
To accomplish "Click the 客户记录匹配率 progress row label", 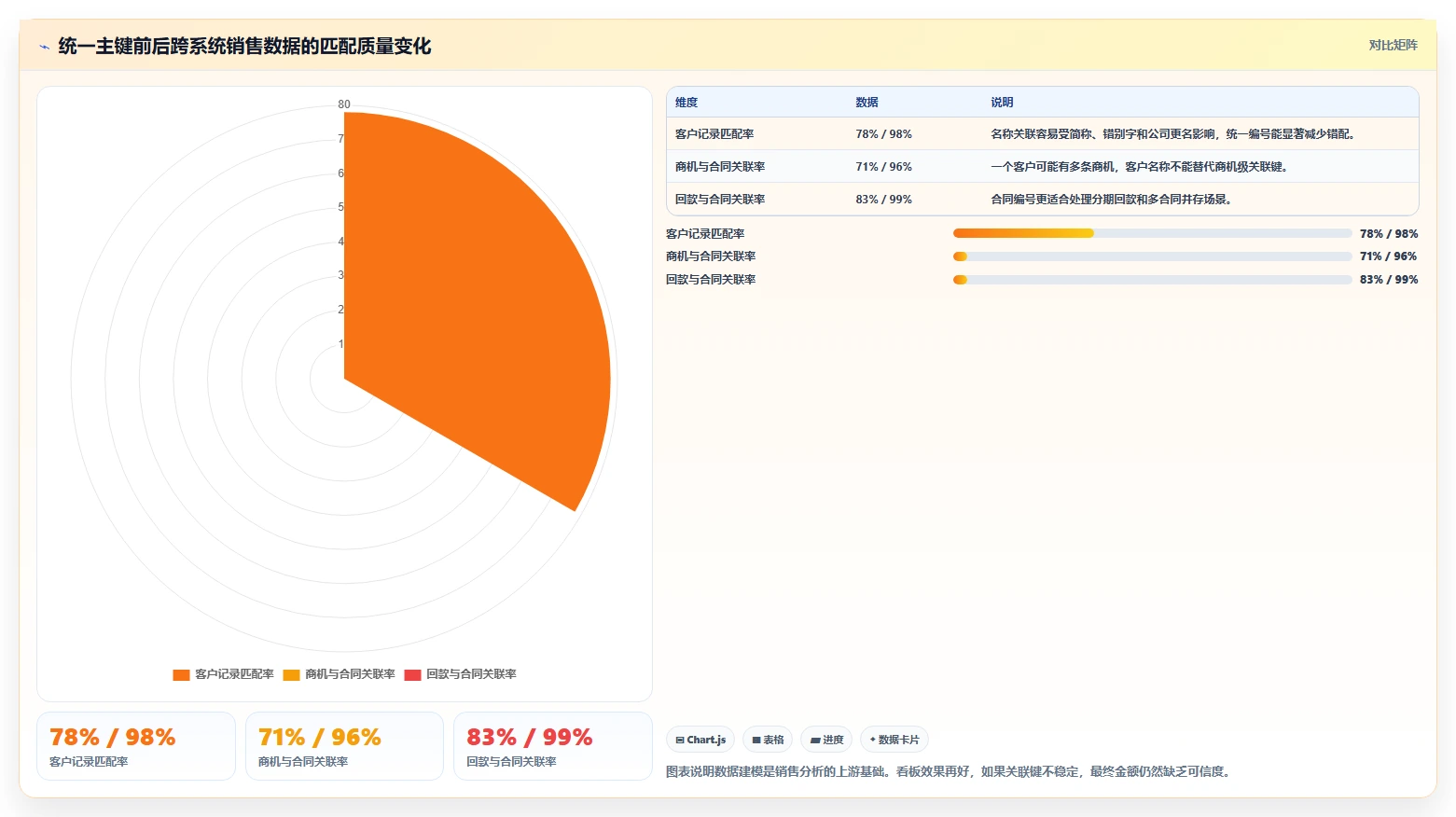I will click(x=705, y=234).
